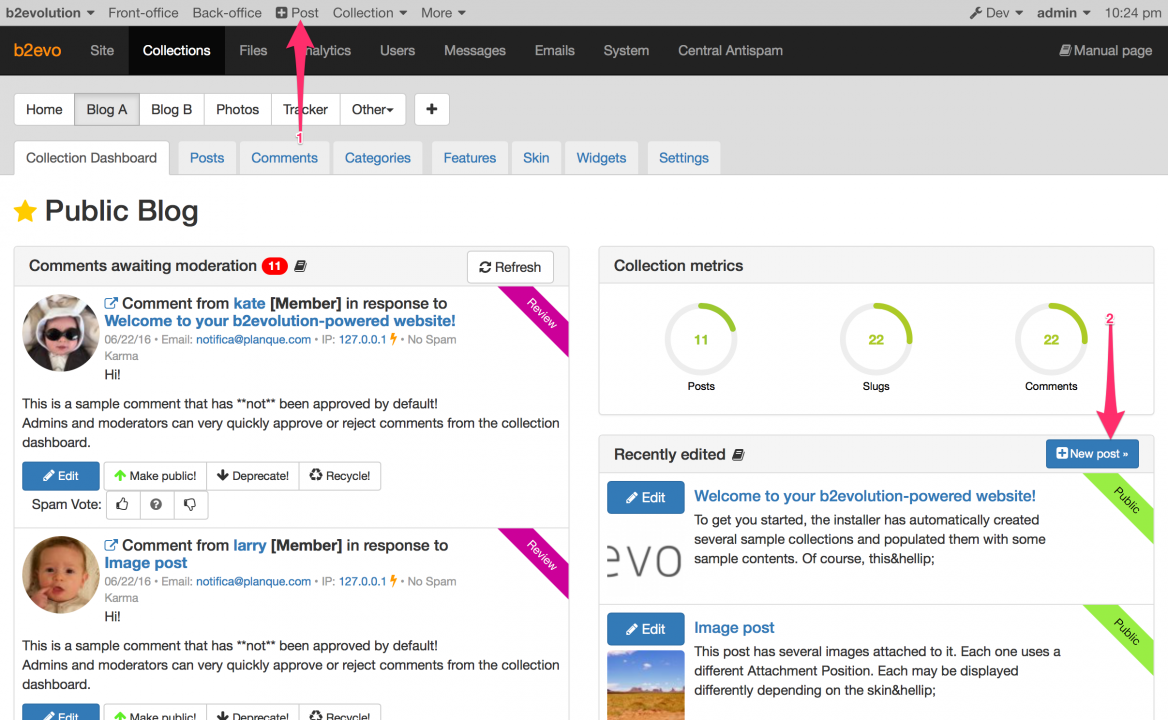Viewport: 1168px width, 720px height.
Task: Switch to the Settings tab
Action: point(684,158)
